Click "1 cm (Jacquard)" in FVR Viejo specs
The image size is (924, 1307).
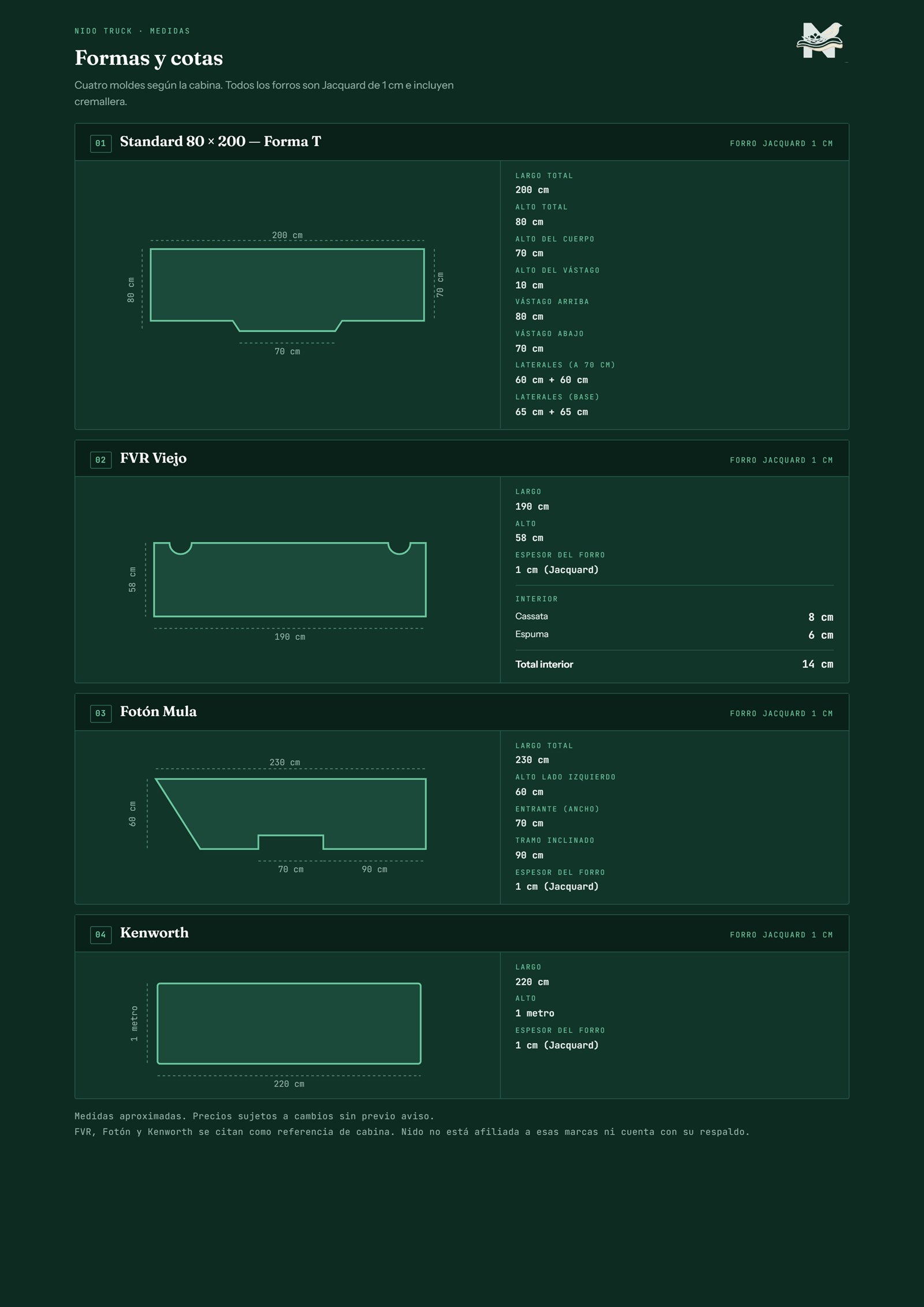[x=557, y=570]
